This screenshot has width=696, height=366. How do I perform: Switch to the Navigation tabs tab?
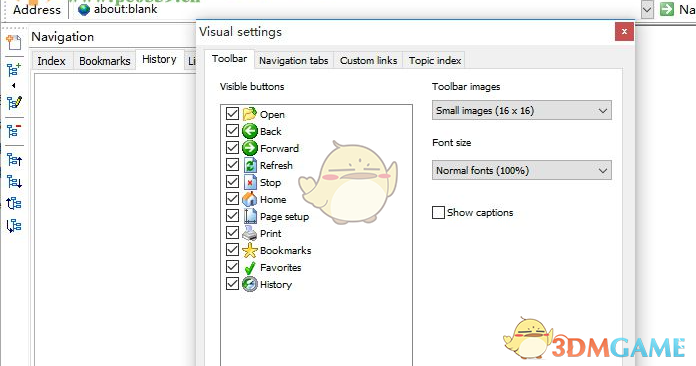[293, 60]
